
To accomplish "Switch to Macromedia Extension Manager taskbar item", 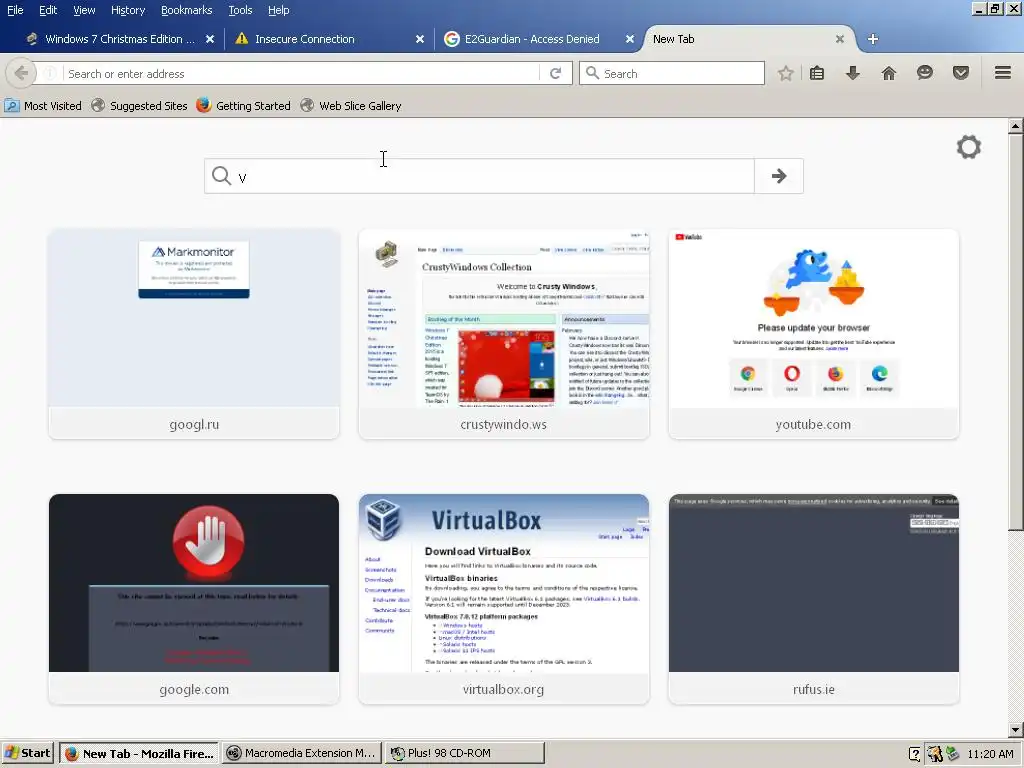I will click(301, 753).
